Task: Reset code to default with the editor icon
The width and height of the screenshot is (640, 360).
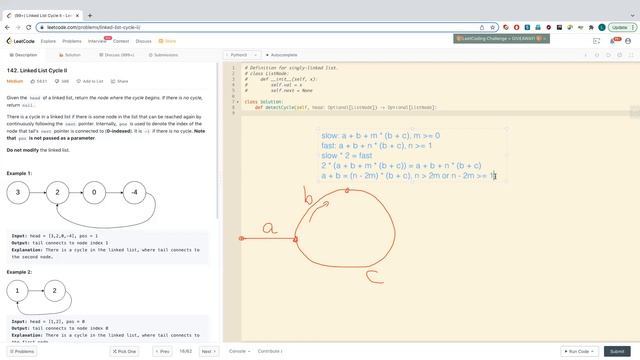Action: [x=597, y=55]
